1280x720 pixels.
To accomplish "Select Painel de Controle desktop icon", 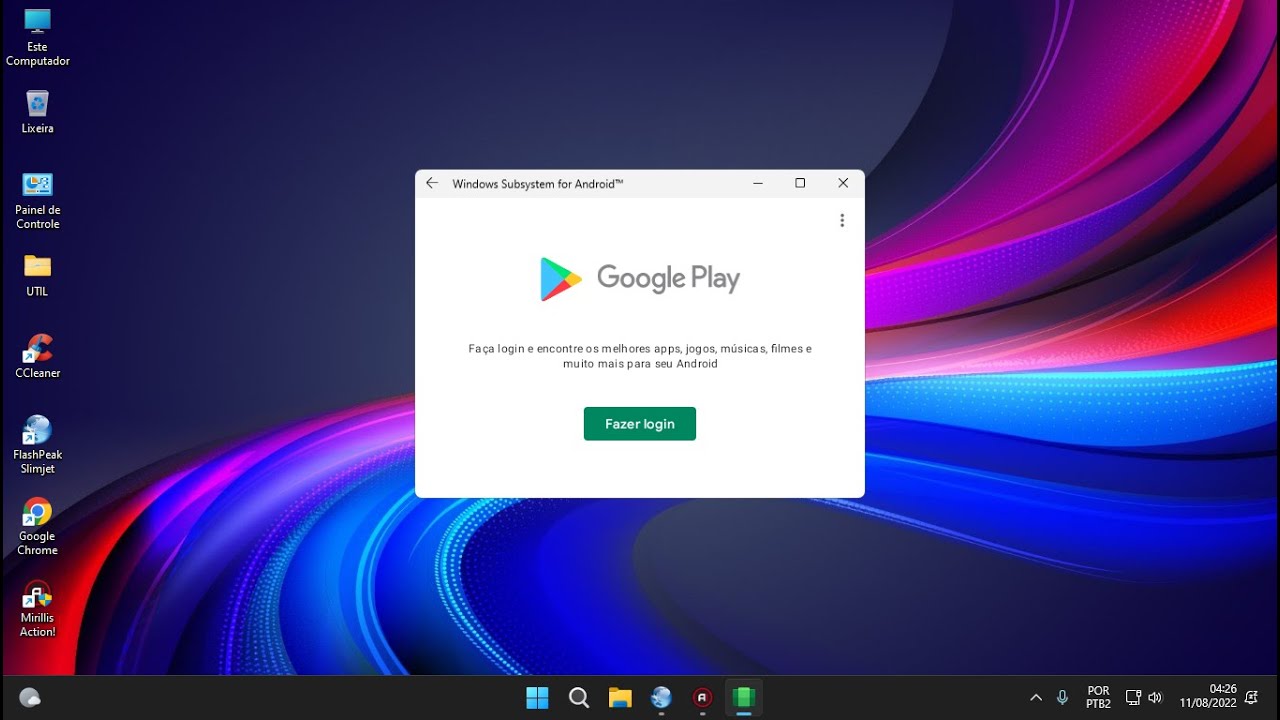I will click(38, 201).
